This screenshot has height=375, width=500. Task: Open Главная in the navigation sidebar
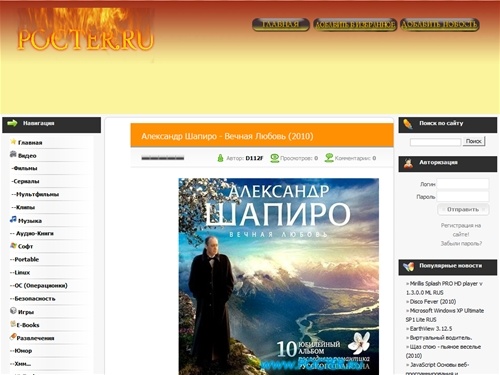(x=30, y=143)
